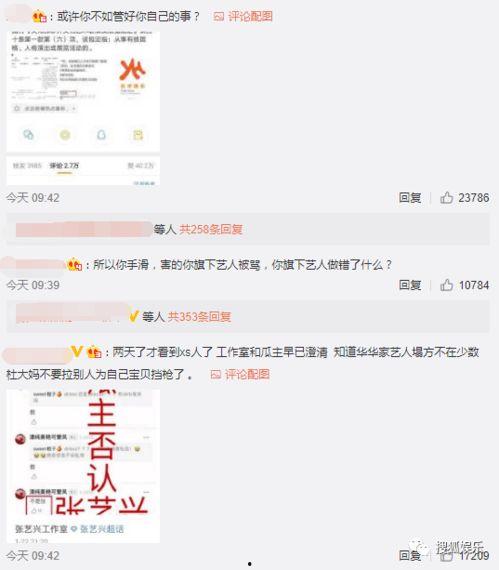Open first comment's attached screenshot thumbnail
The width and height of the screenshot is (499, 570).
coord(83,108)
